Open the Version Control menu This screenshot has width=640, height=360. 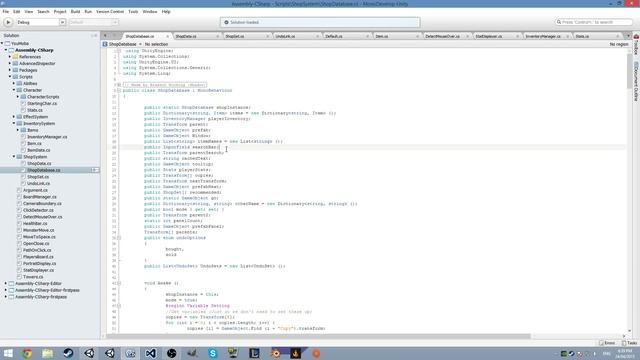[x=110, y=12]
